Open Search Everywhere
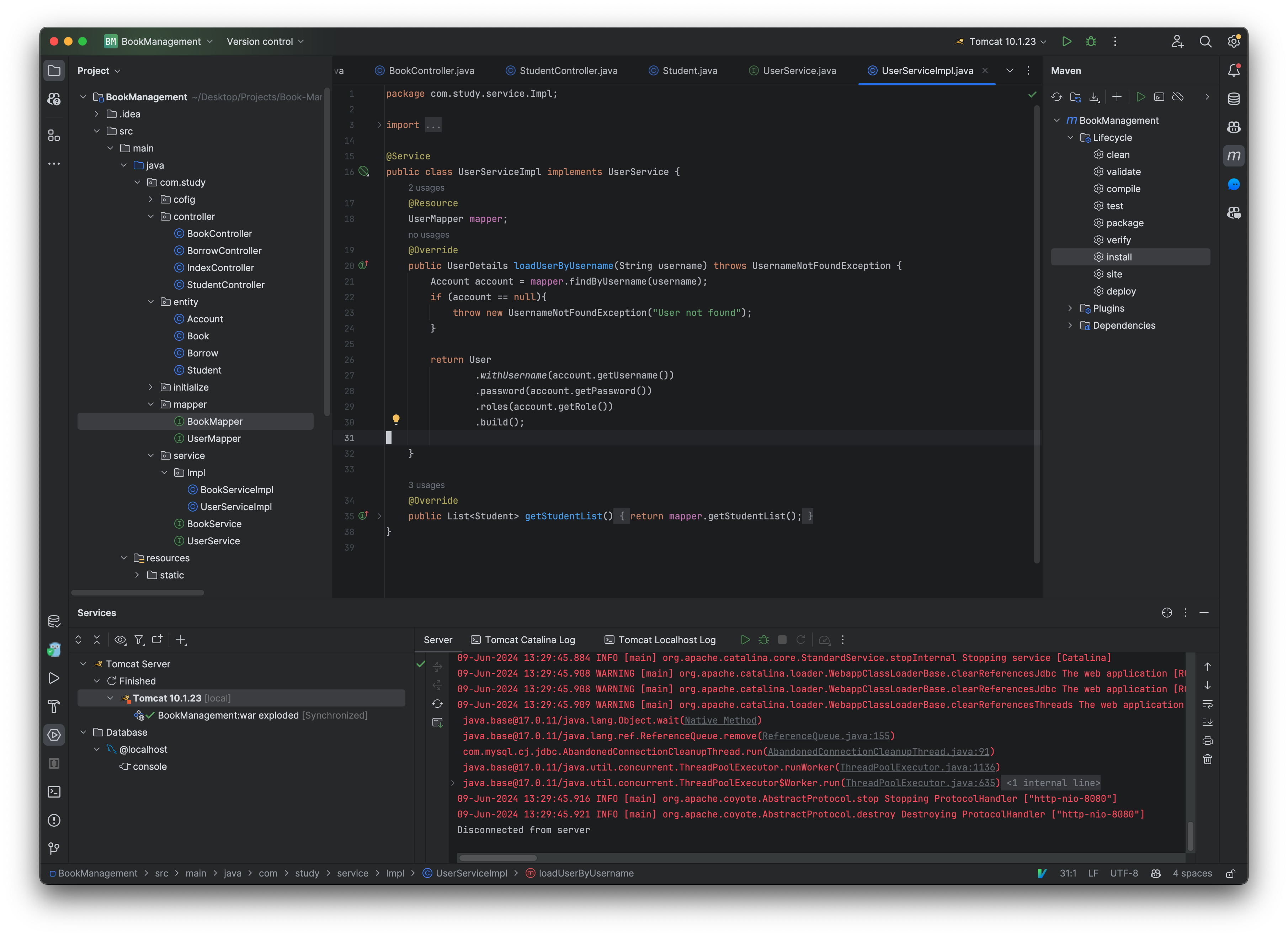The image size is (1288, 937). pos(1205,41)
